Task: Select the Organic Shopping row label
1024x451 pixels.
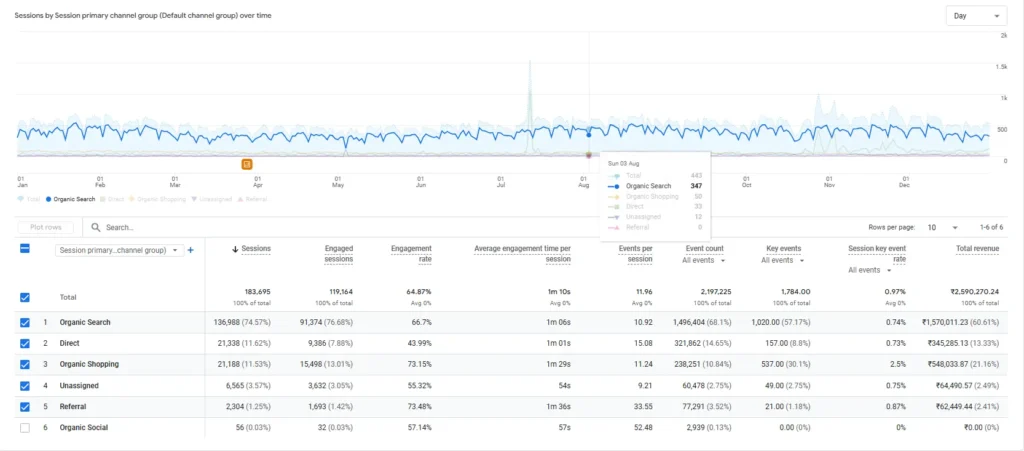Action: [x=89, y=364]
